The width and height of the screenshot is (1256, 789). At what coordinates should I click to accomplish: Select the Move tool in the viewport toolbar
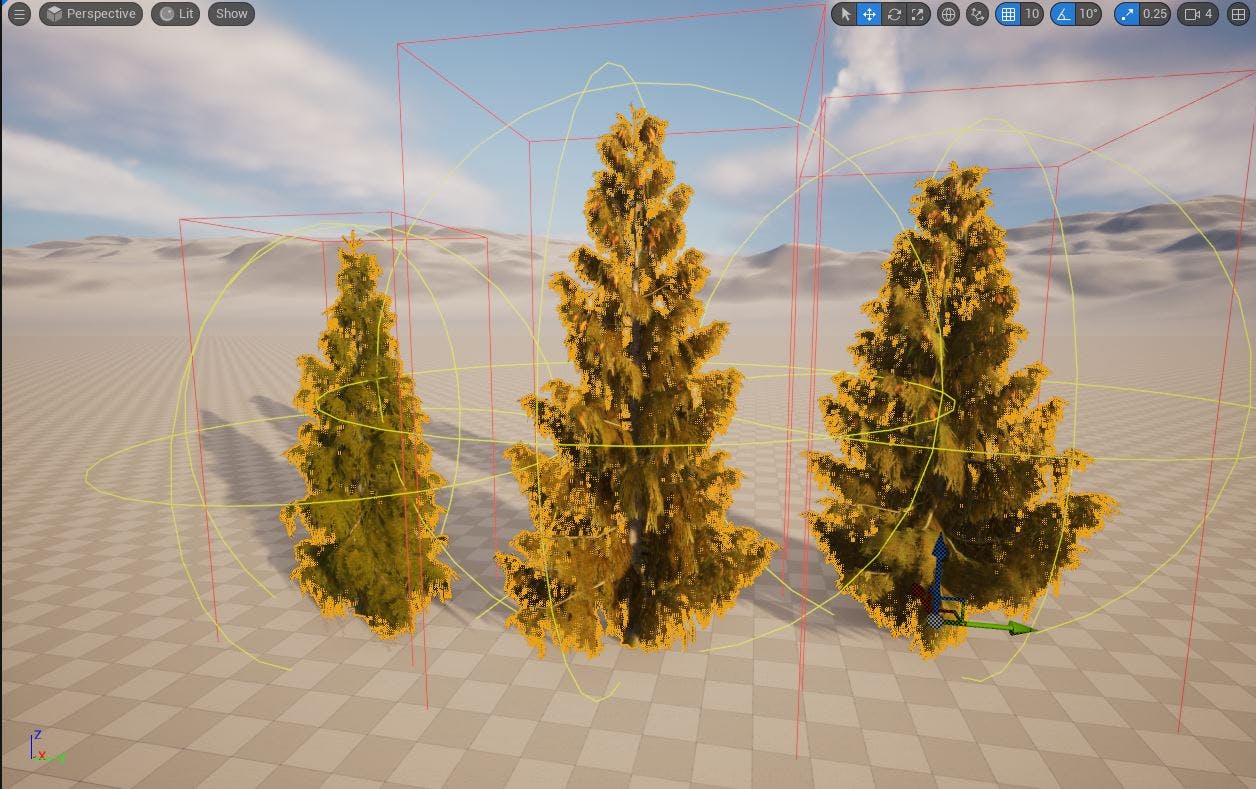(868, 14)
